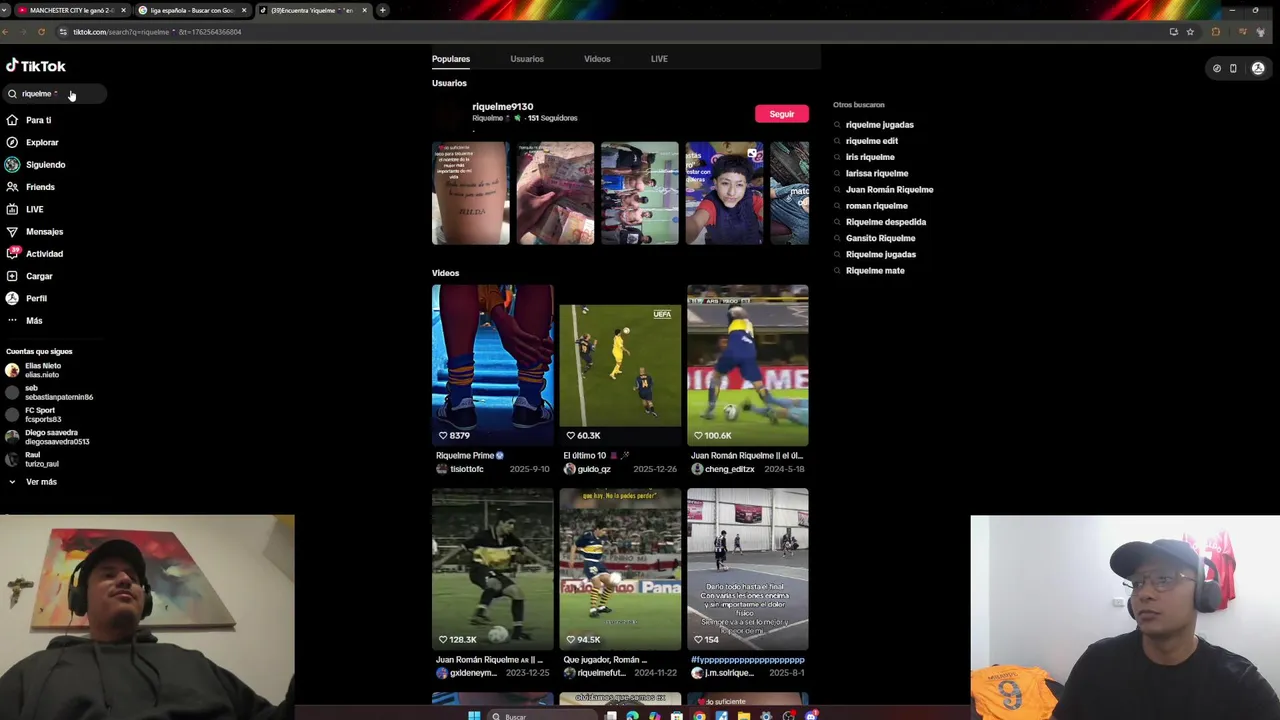Search suggestion Riquelme despedida

(886, 222)
